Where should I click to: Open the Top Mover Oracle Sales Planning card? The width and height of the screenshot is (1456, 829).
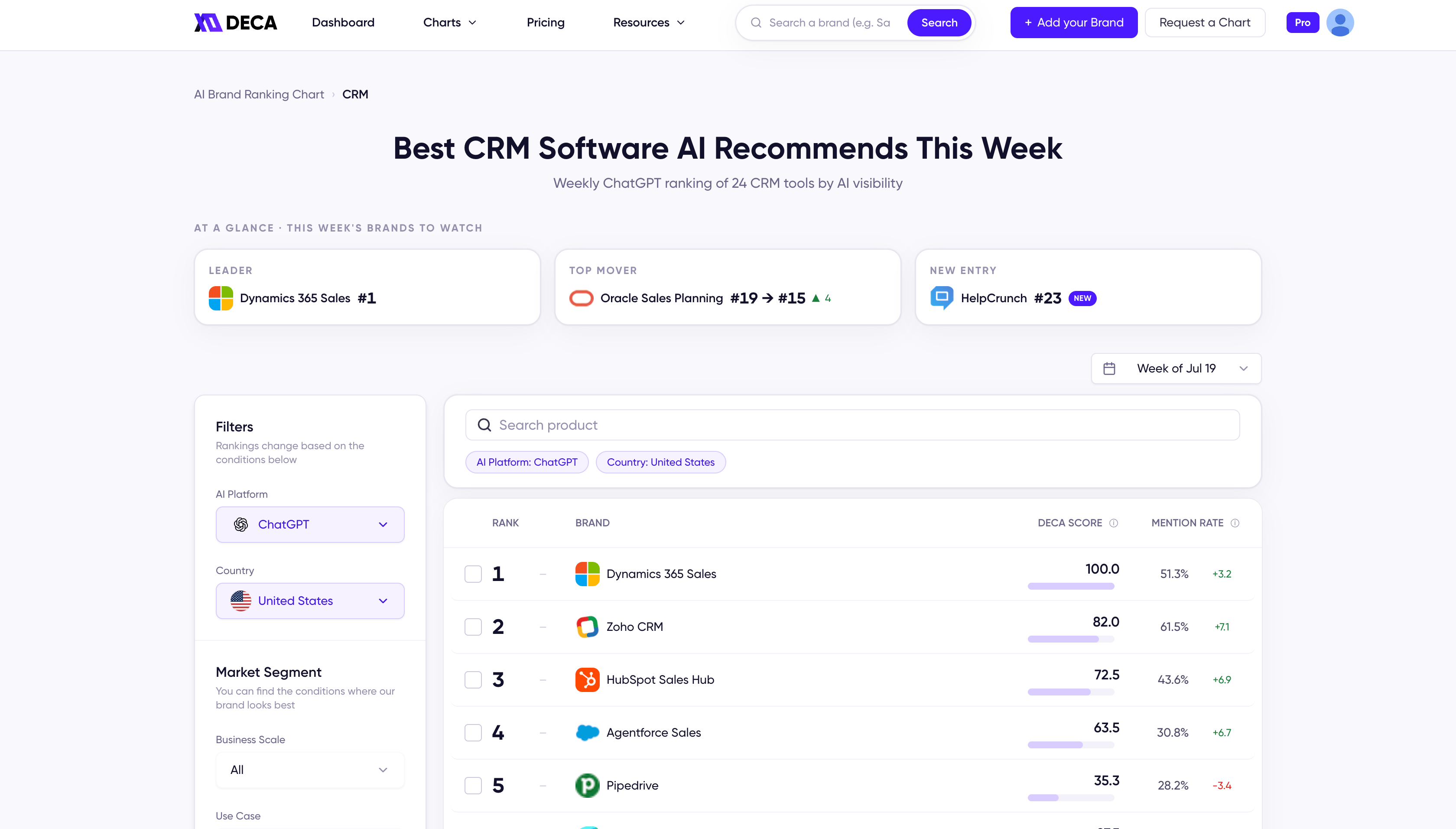(x=727, y=287)
